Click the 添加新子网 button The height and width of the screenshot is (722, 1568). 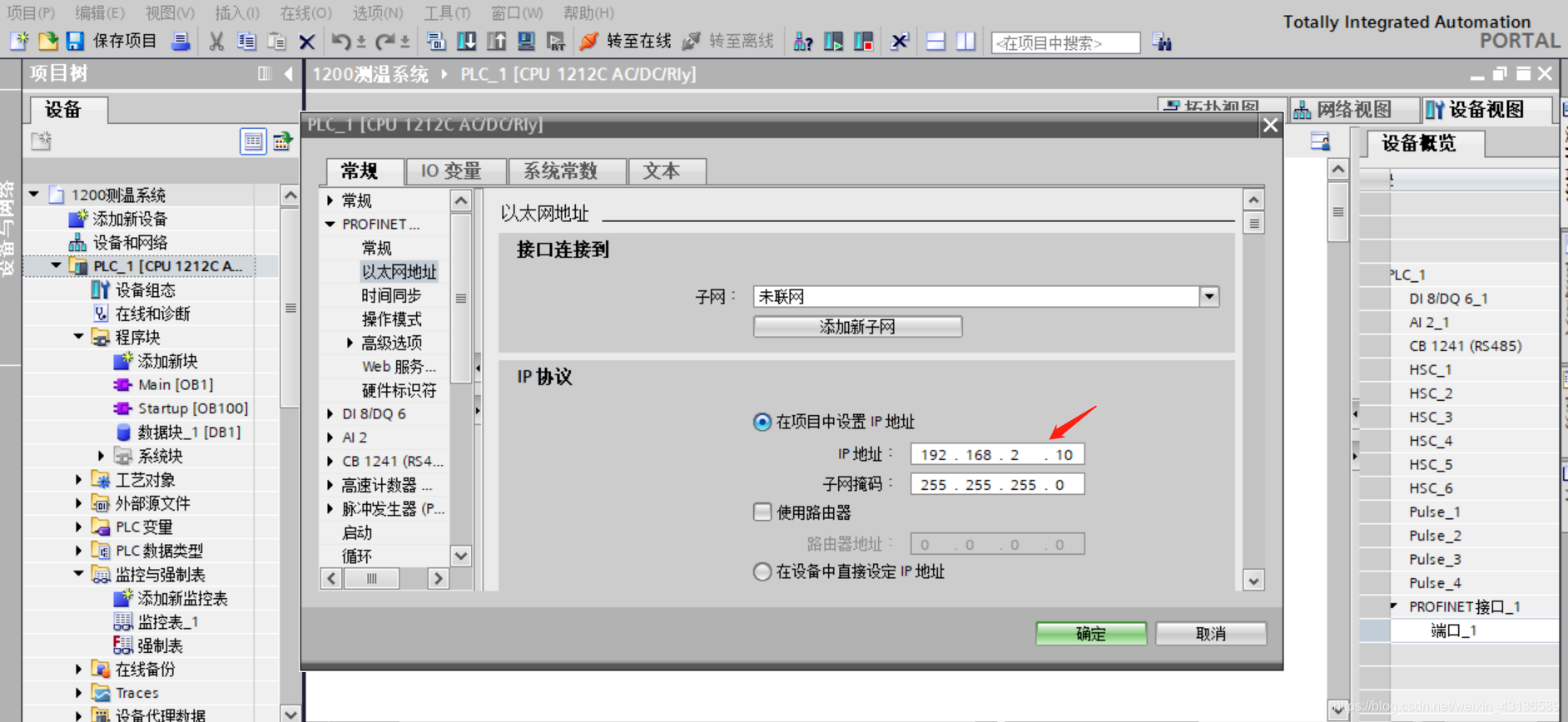coord(857,327)
